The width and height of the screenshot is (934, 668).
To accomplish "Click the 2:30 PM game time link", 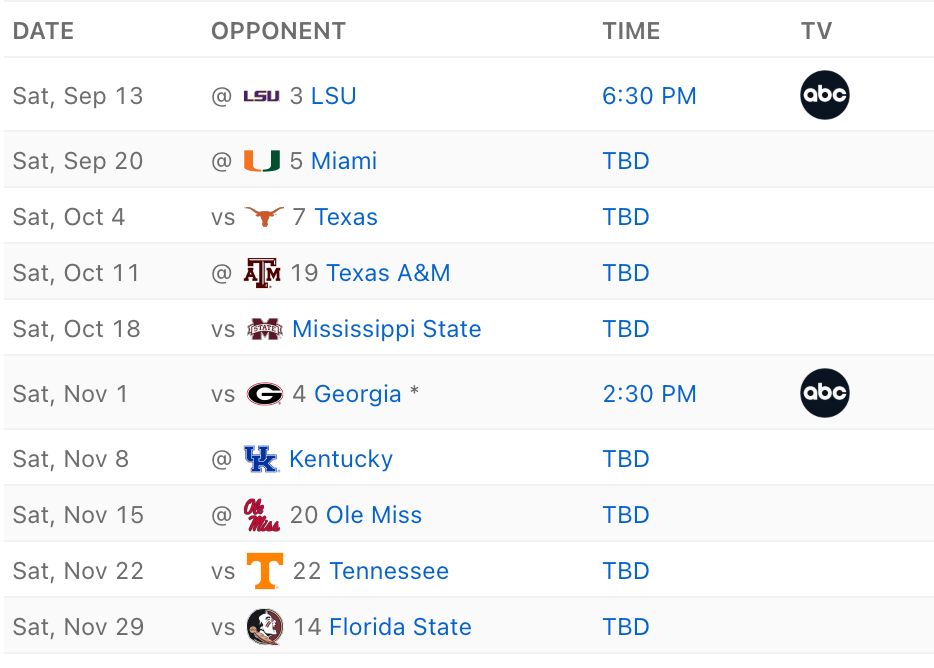I will [x=649, y=394].
